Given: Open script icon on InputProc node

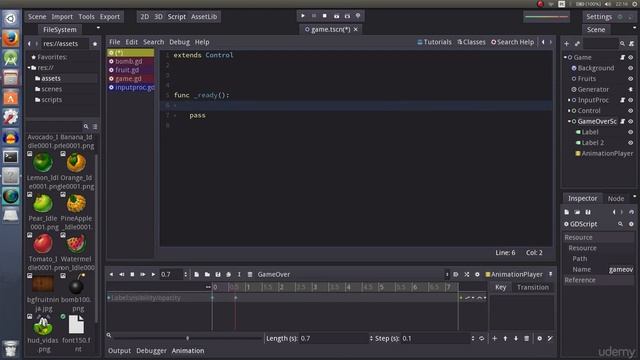Looking at the screenshot, I should [622, 100].
